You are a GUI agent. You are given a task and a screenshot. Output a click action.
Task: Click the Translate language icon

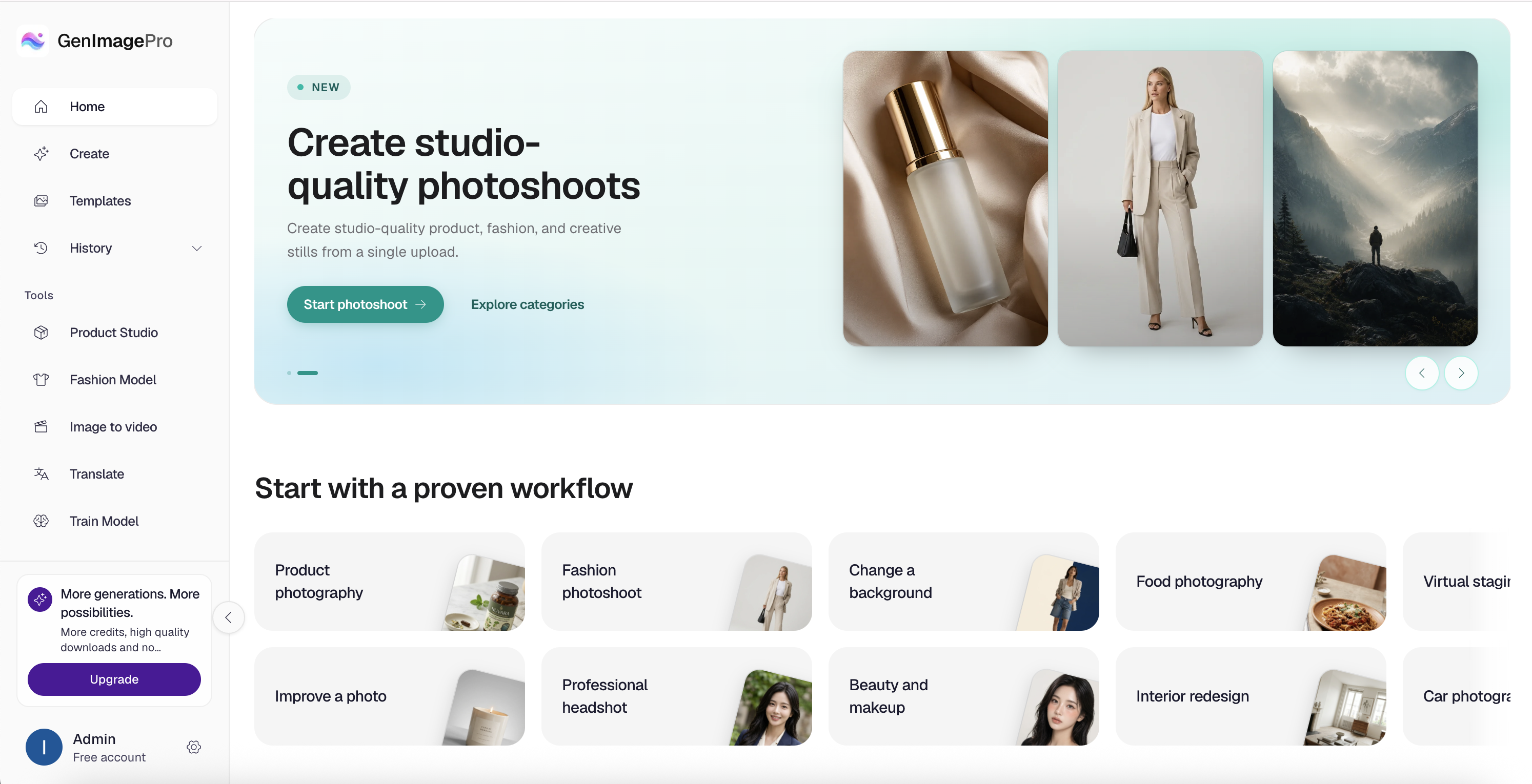pos(41,473)
